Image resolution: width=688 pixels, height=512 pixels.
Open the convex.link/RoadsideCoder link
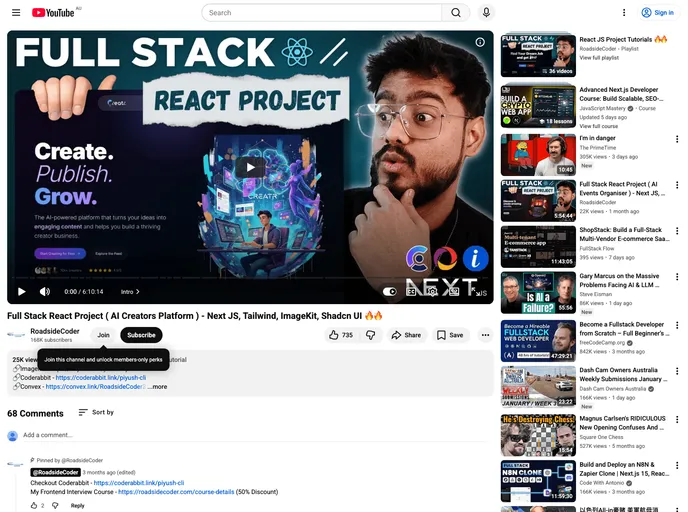pyautogui.click(x=94, y=387)
